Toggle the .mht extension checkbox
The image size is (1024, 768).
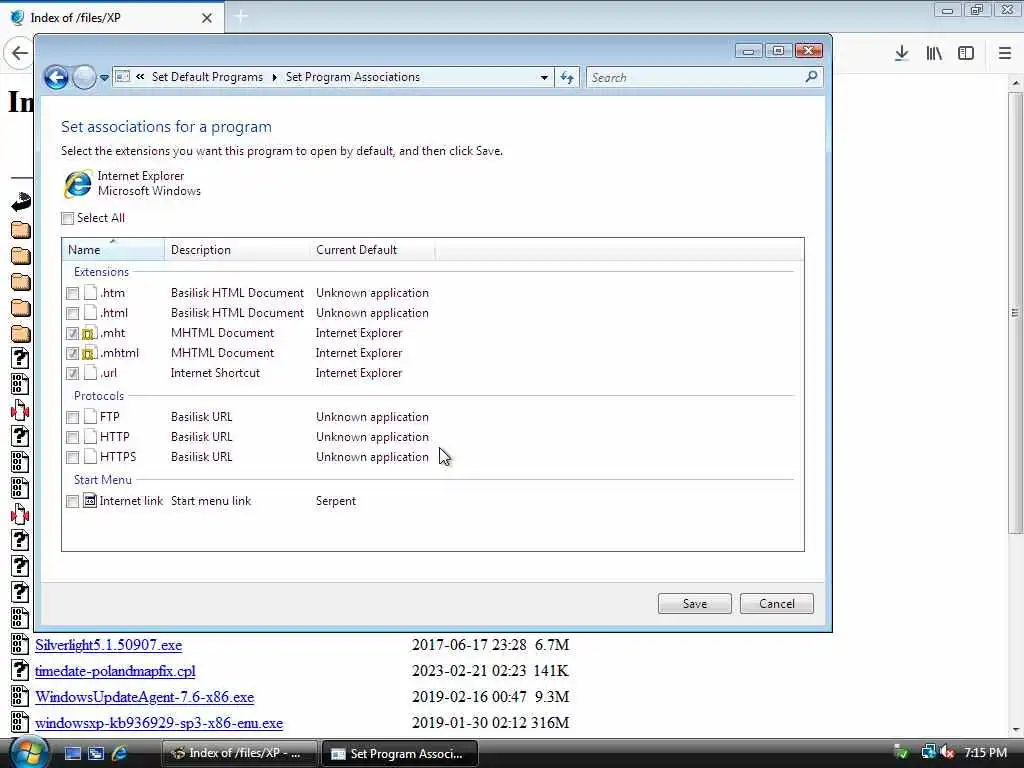click(72, 334)
